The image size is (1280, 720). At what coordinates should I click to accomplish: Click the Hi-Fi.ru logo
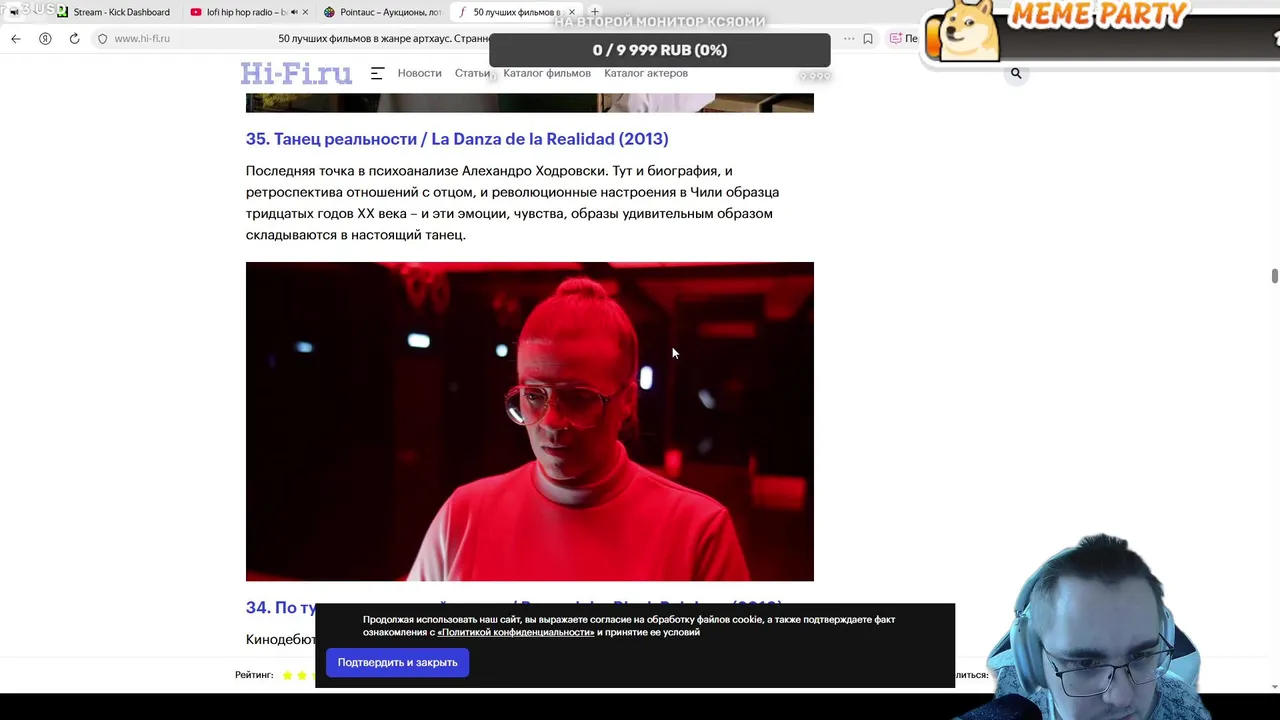tap(296, 73)
